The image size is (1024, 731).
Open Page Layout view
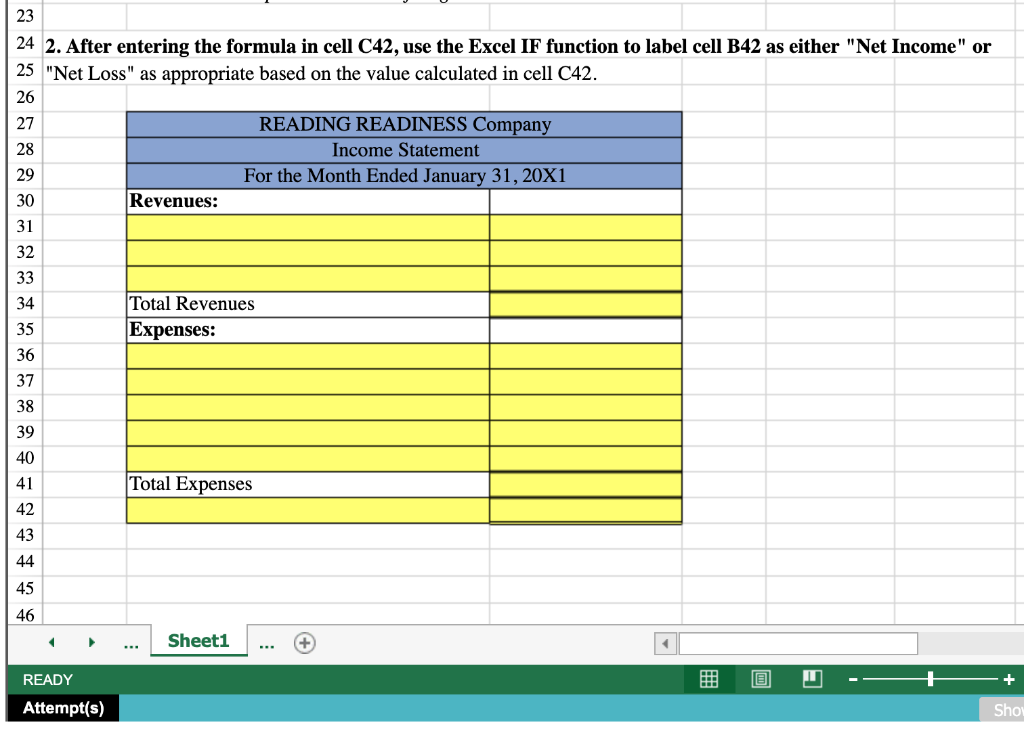pyautogui.click(x=760, y=679)
